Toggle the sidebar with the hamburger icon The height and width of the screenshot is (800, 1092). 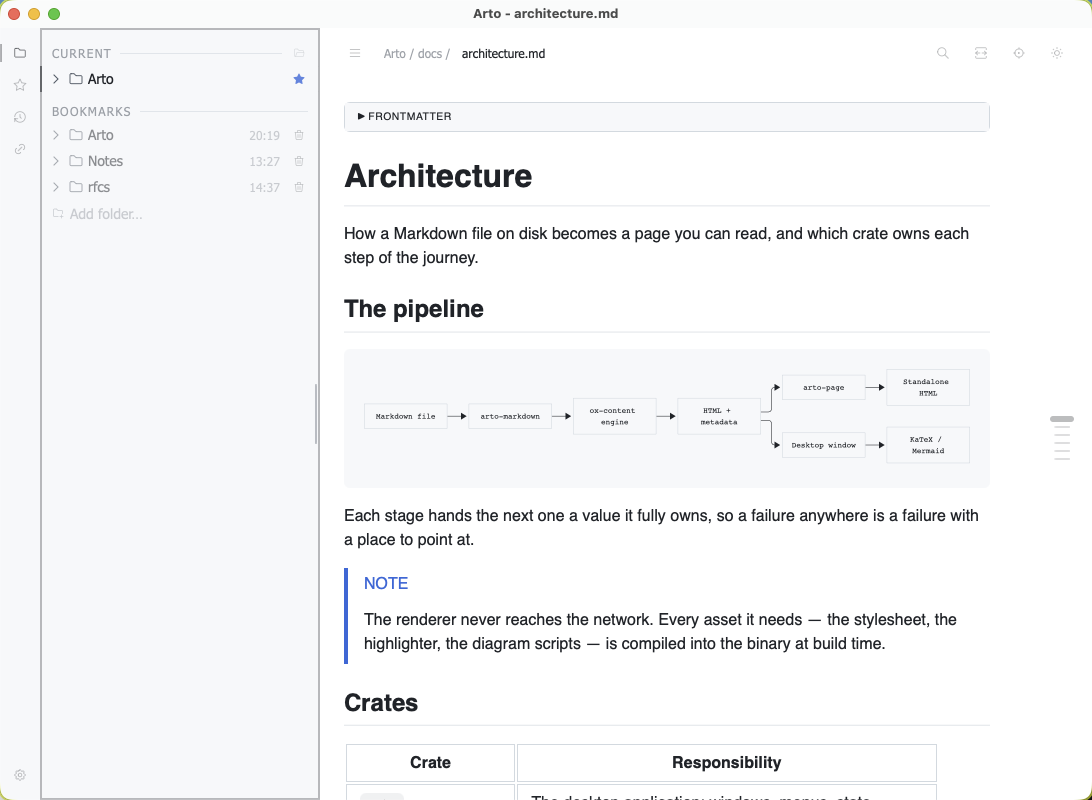[354, 54]
